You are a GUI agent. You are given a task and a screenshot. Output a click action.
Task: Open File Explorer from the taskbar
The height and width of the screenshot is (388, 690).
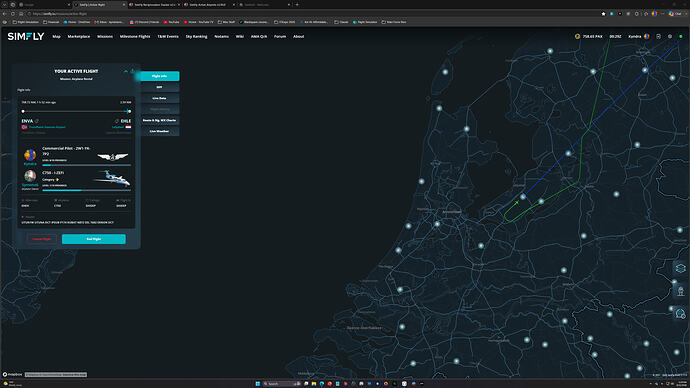tap(314, 384)
